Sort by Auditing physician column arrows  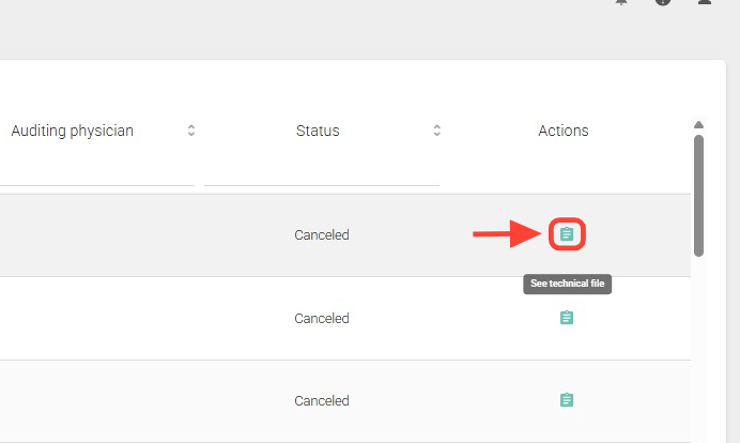[191, 131]
